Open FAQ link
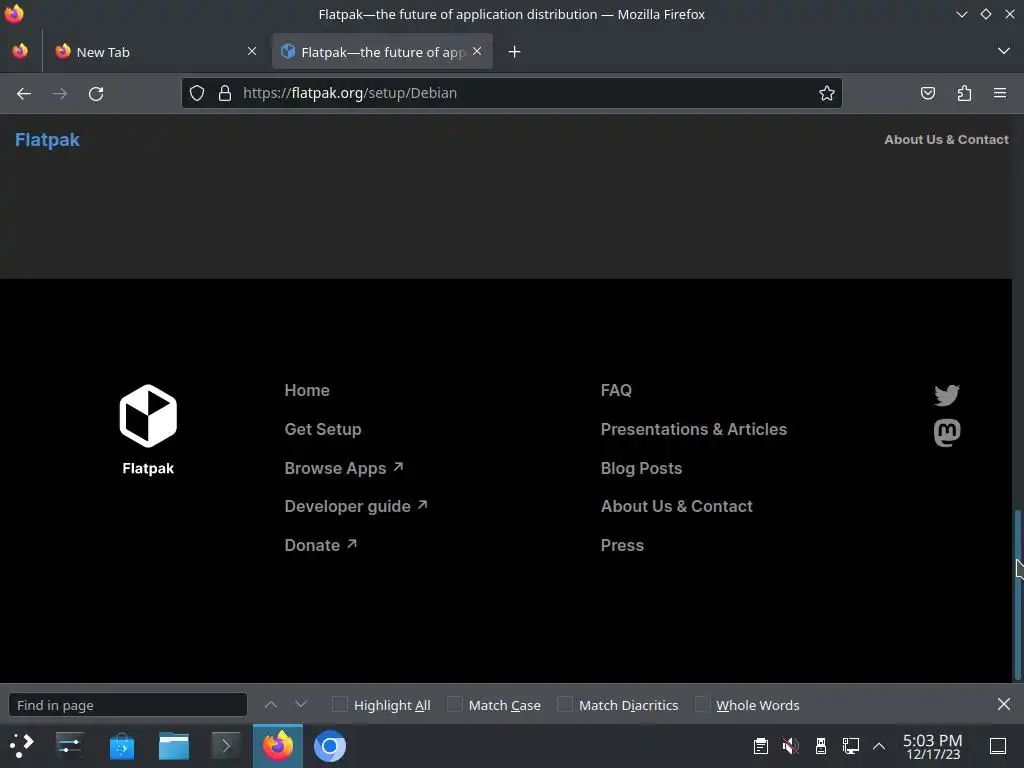The height and width of the screenshot is (768, 1024). (616, 390)
